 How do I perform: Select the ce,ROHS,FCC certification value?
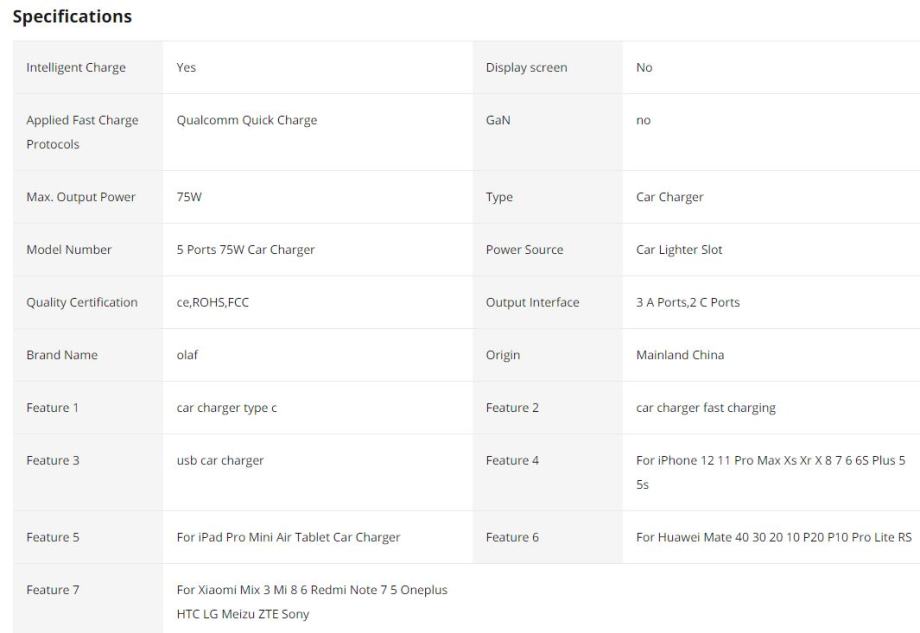[213, 302]
